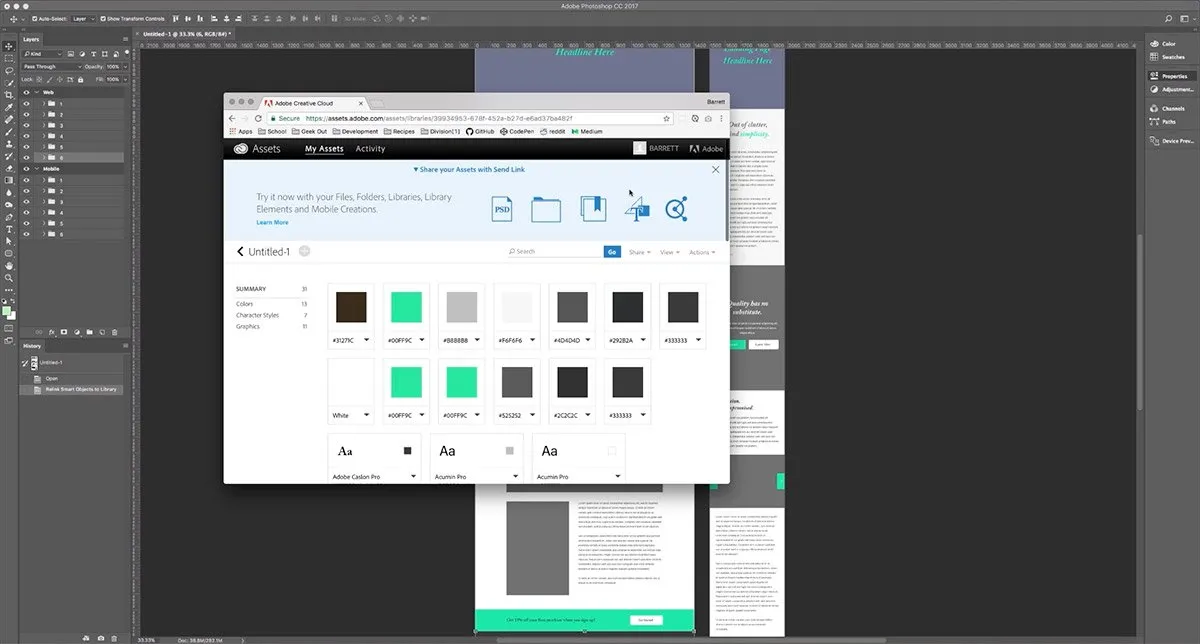Open dropdown arrow under #3127IC swatch
Screen dimensions: 1200x644
(x=367, y=341)
